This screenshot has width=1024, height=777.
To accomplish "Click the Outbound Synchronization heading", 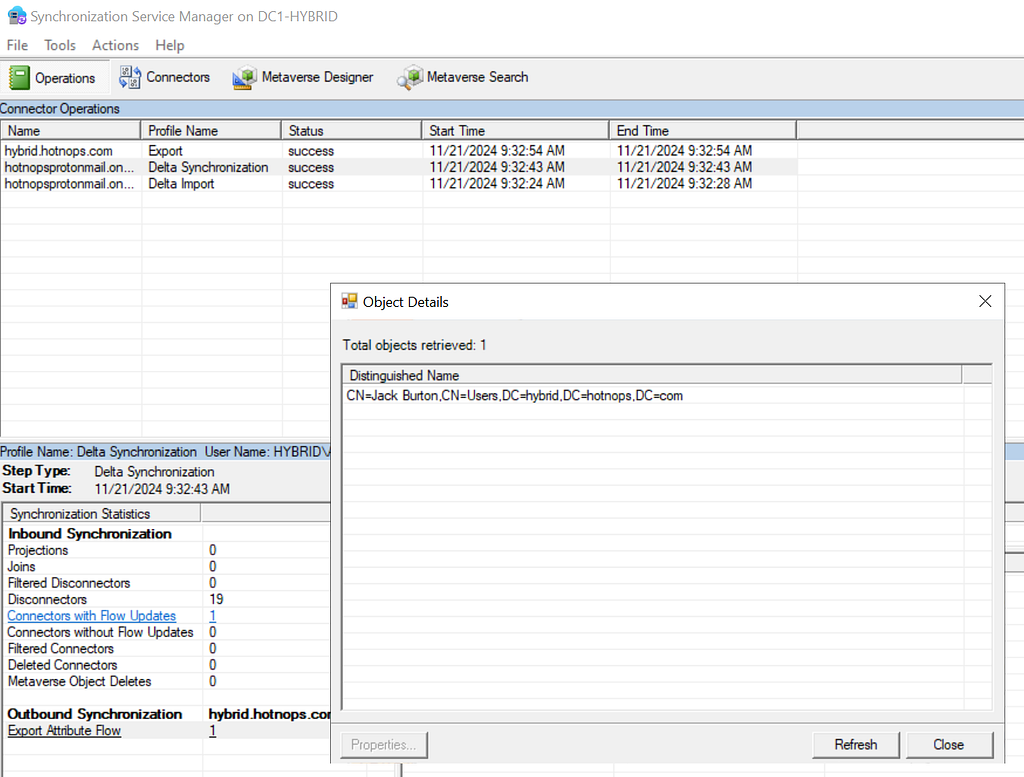I will click(95, 714).
